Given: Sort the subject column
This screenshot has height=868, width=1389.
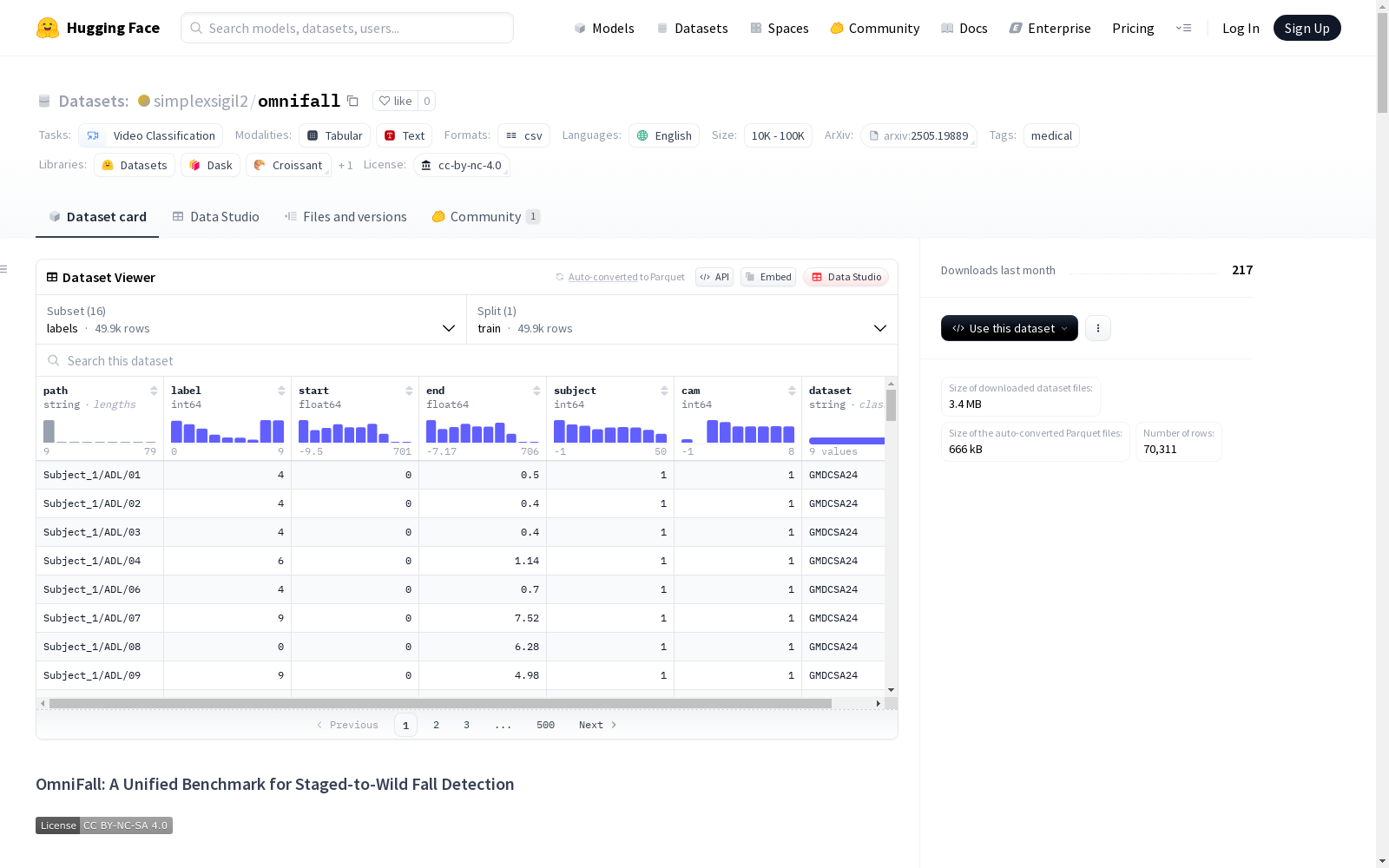Looking at the screenshot, I should coord(664,391).
